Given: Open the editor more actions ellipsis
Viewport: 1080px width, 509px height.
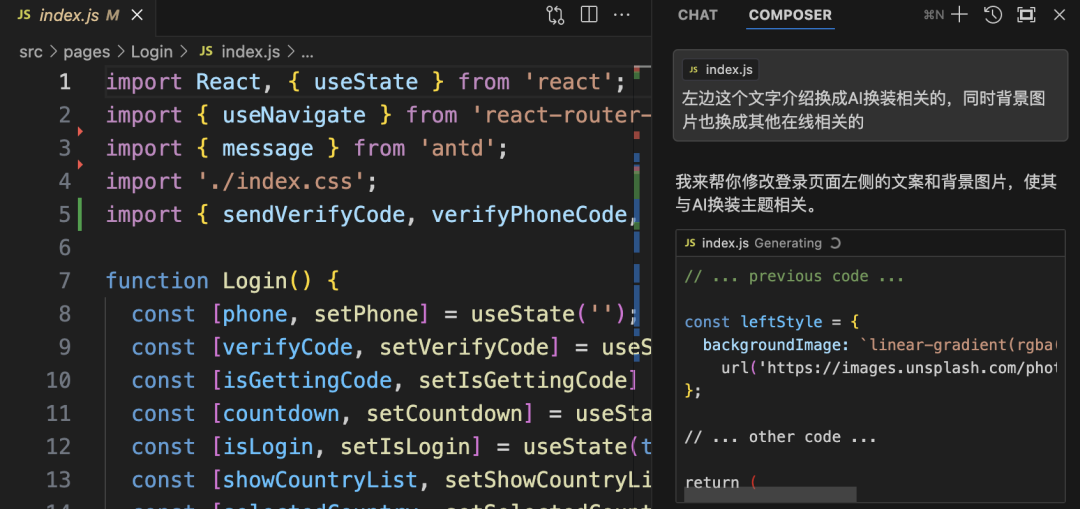Looking at the screenshot, I should point(622,14).
